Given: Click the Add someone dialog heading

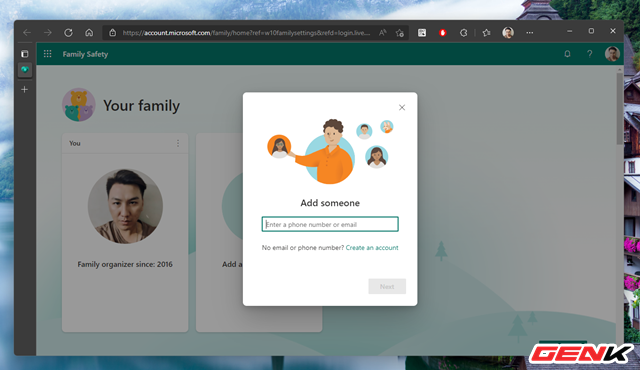Looking at the screenshot, I should click(x=330, y=203).
